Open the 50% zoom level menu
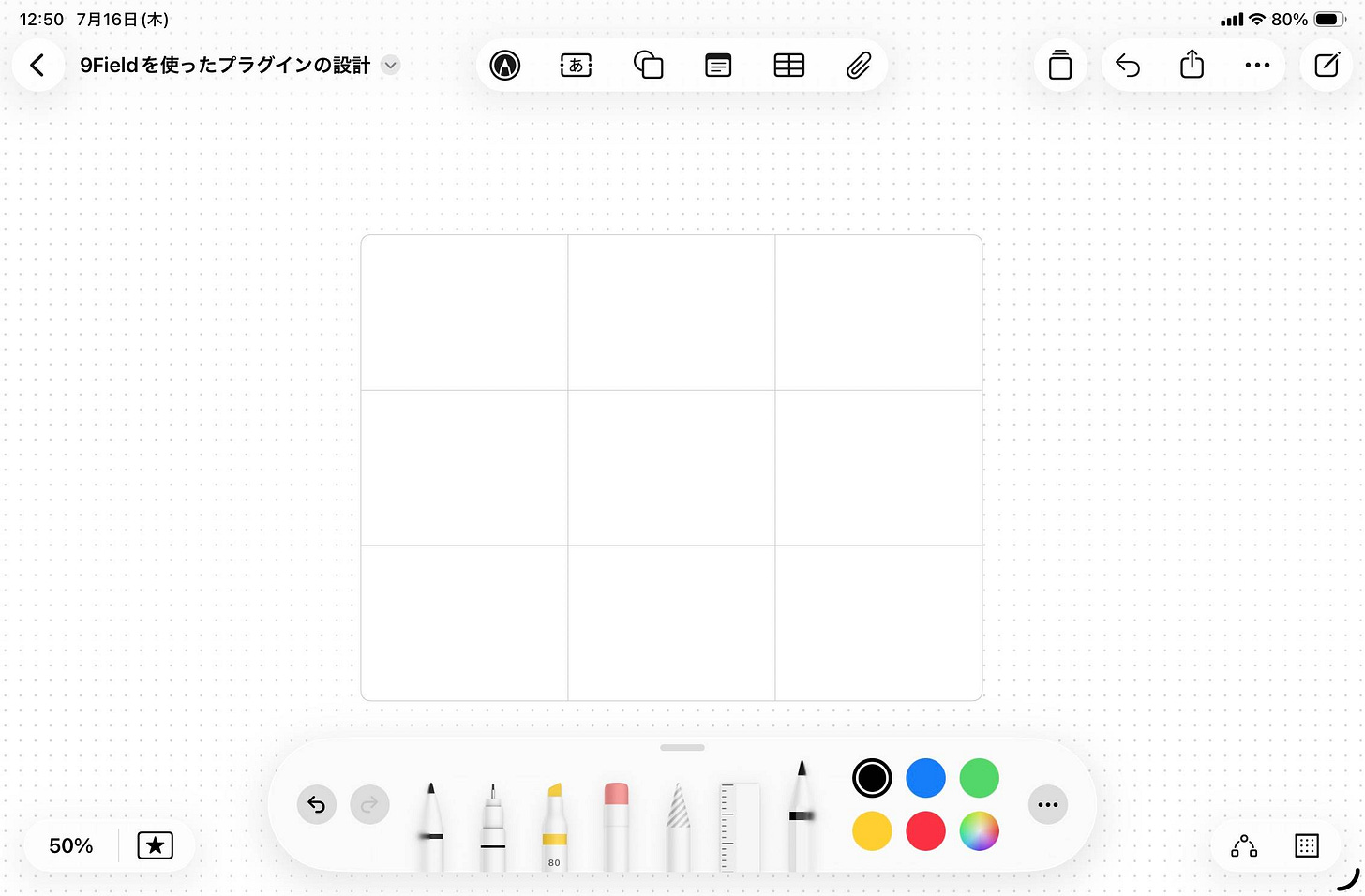Screen dimensions: 1365x896 pyautogui.click(x=71, y=845)
